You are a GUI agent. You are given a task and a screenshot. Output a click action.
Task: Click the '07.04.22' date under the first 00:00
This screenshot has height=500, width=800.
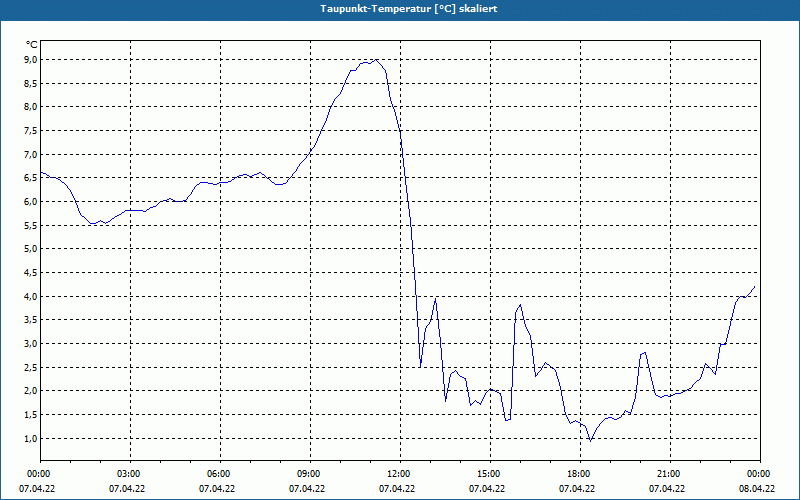(x=37, y=489)
